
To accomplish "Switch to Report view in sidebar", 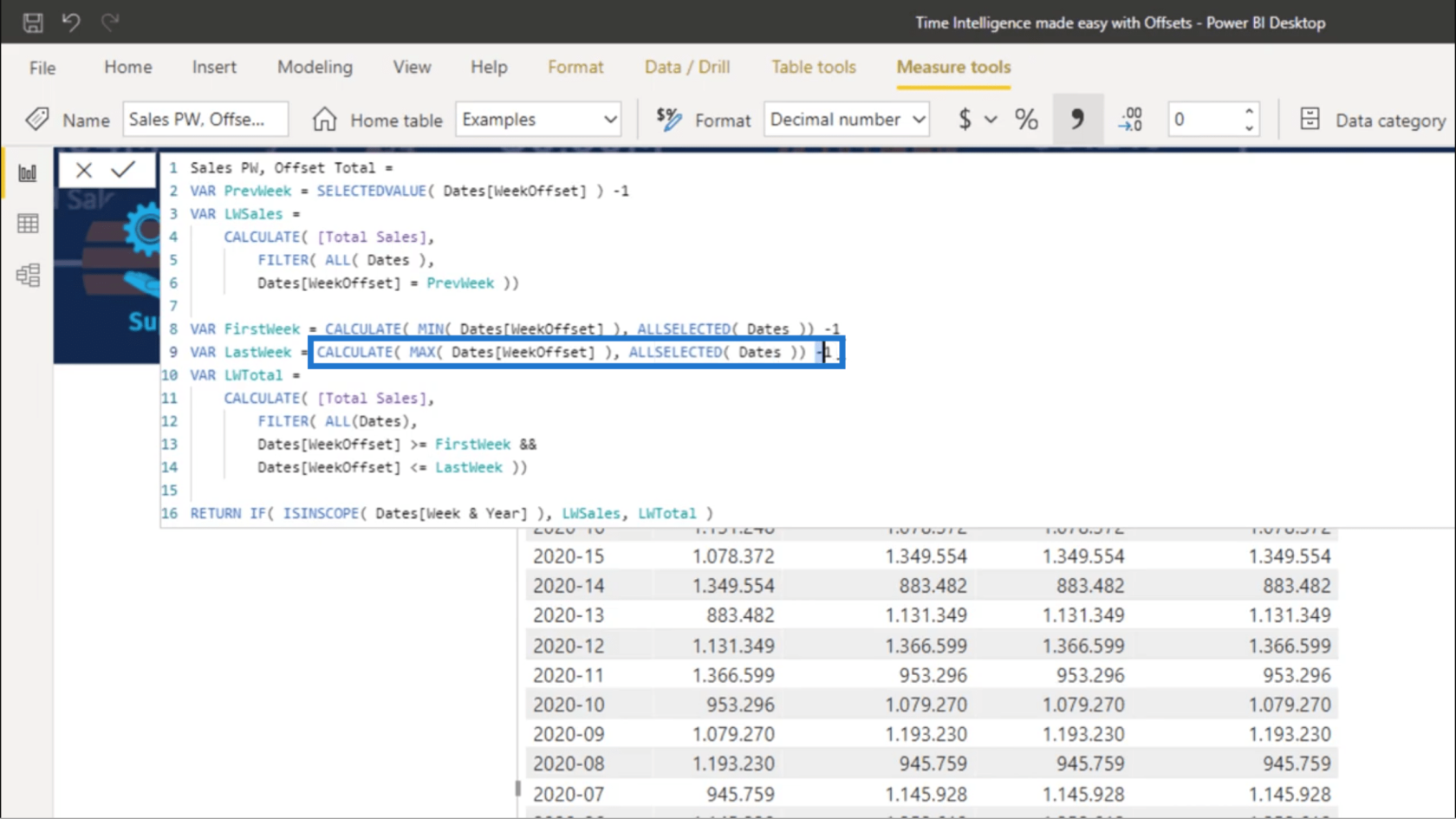I will pos(28,173).
